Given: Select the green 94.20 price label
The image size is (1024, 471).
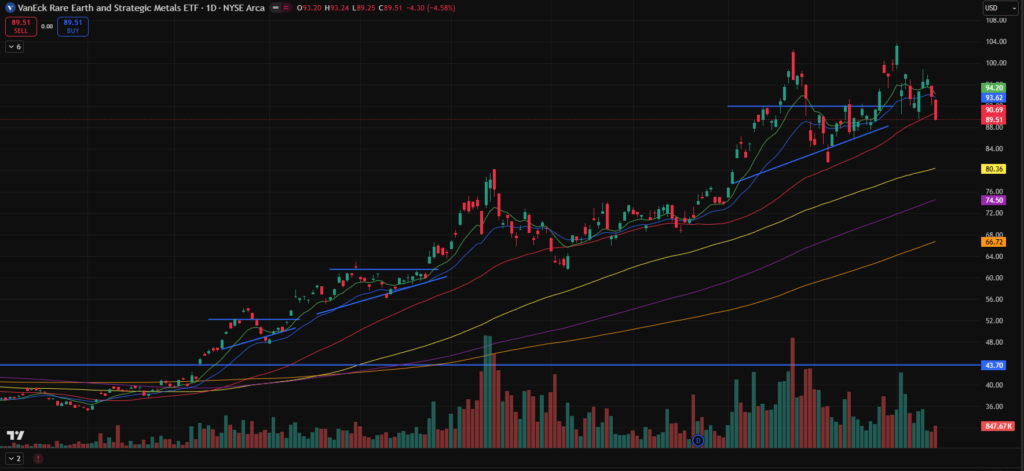Looking at the screenshot, I should point(993,88).
